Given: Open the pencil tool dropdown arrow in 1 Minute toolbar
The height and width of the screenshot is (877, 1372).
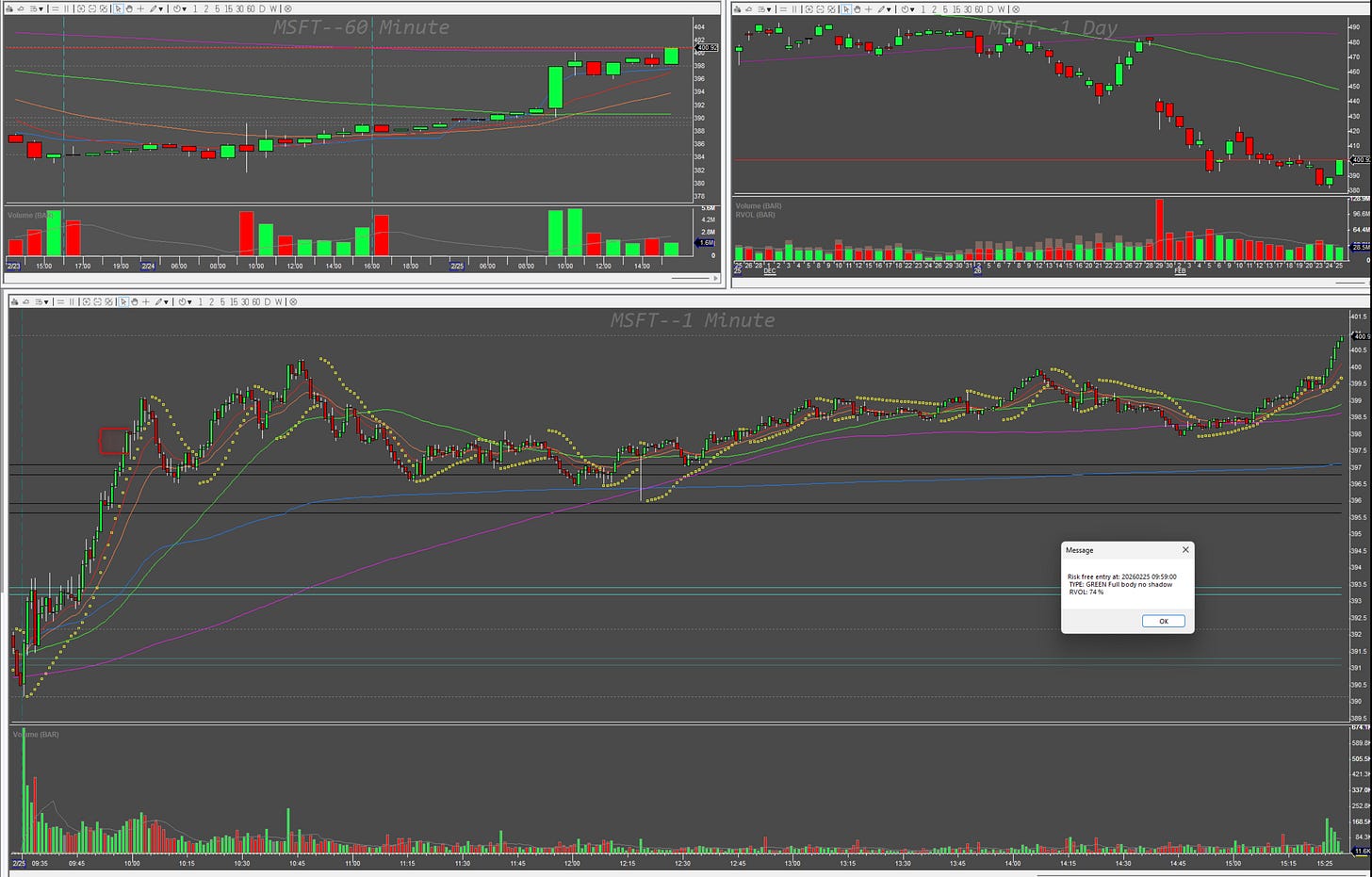Looking at the screenshot, I should coord(166,301).
